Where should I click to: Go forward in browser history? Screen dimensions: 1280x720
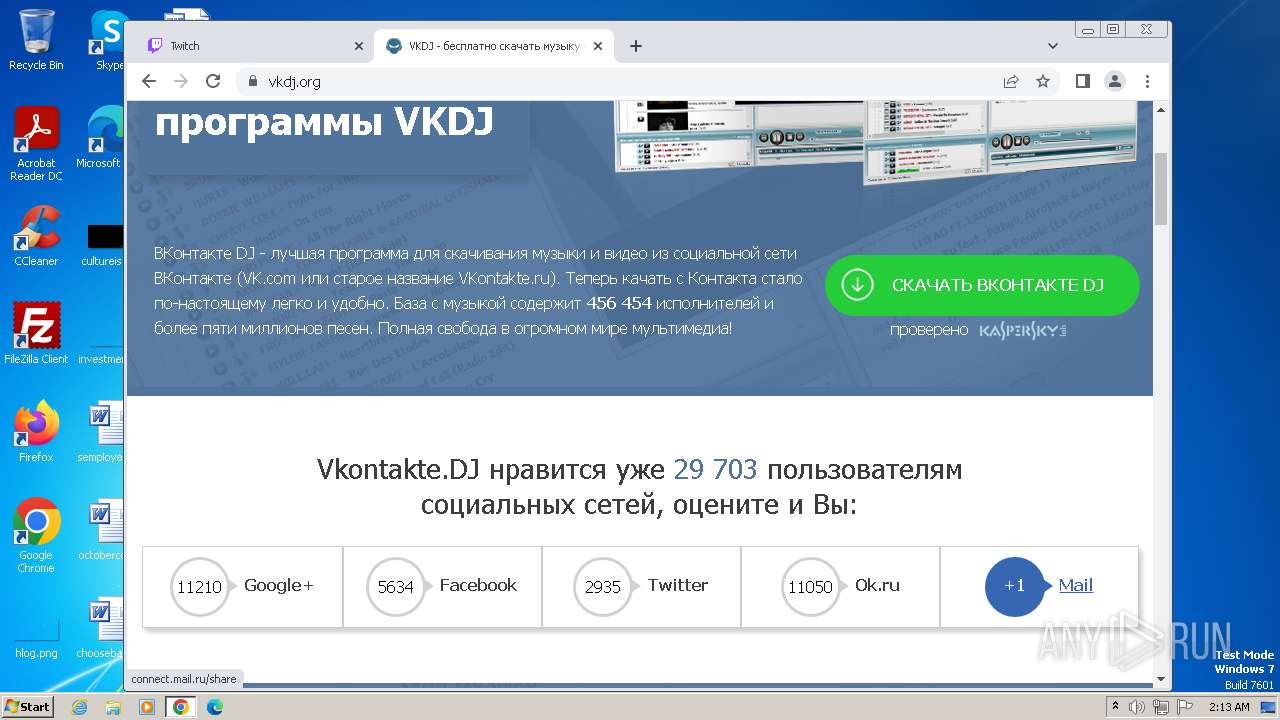click(x=181, y=81)
